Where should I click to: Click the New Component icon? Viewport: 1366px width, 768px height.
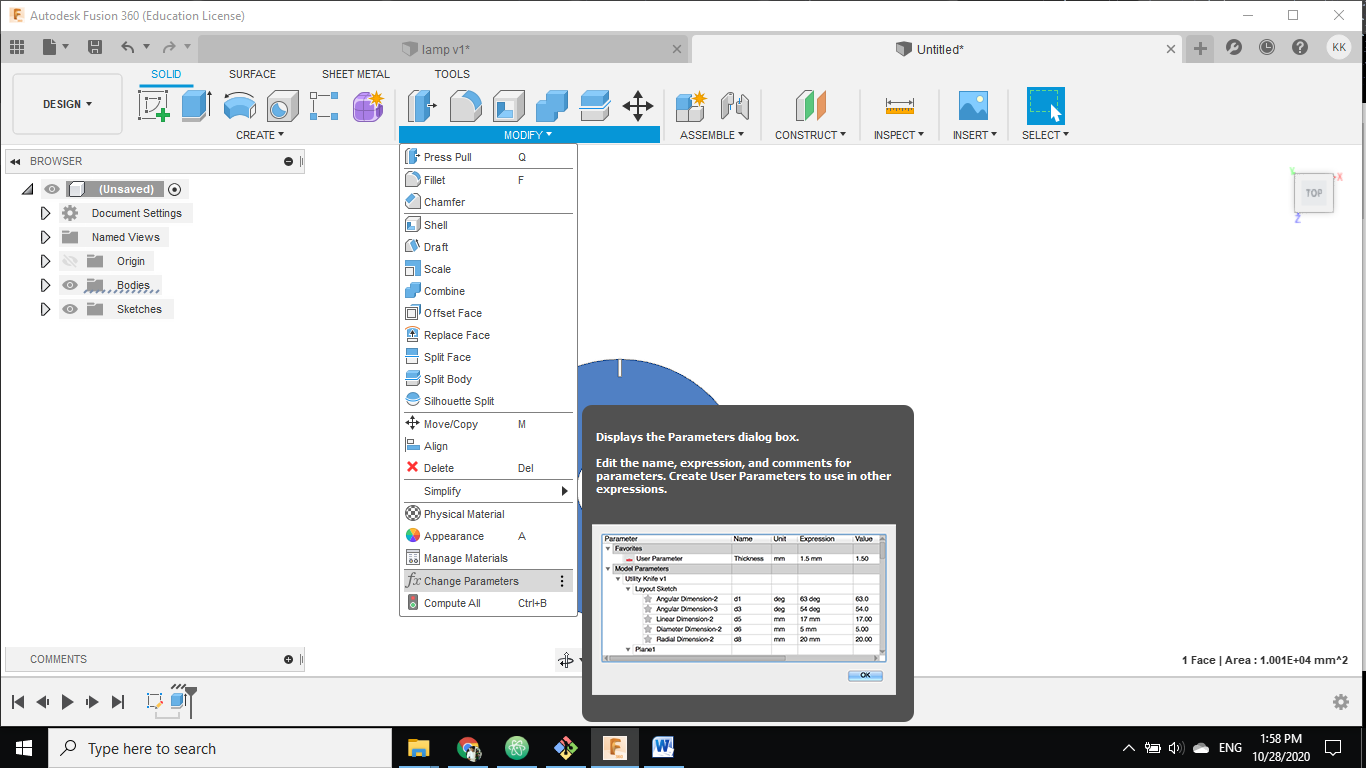[691, 105]
